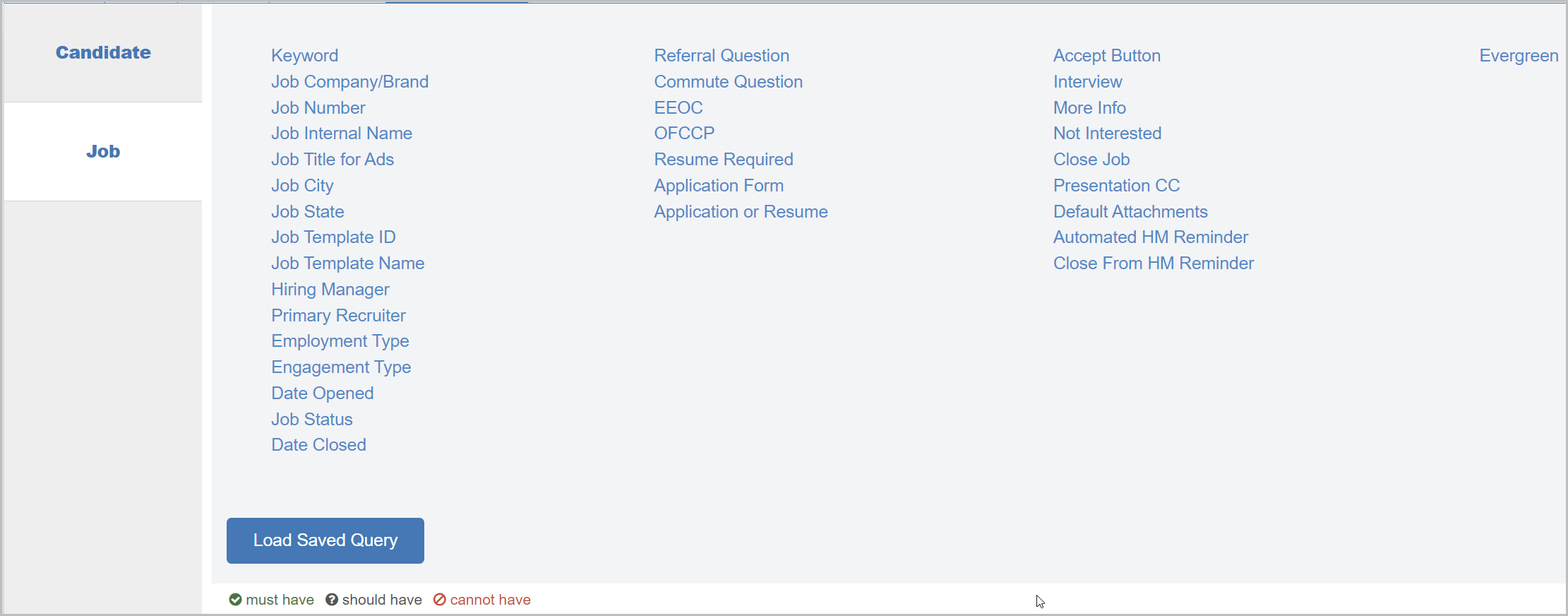This screenshot has width=1568, height=616.
Task: Select the Job tab
Action: click(103, 151)
